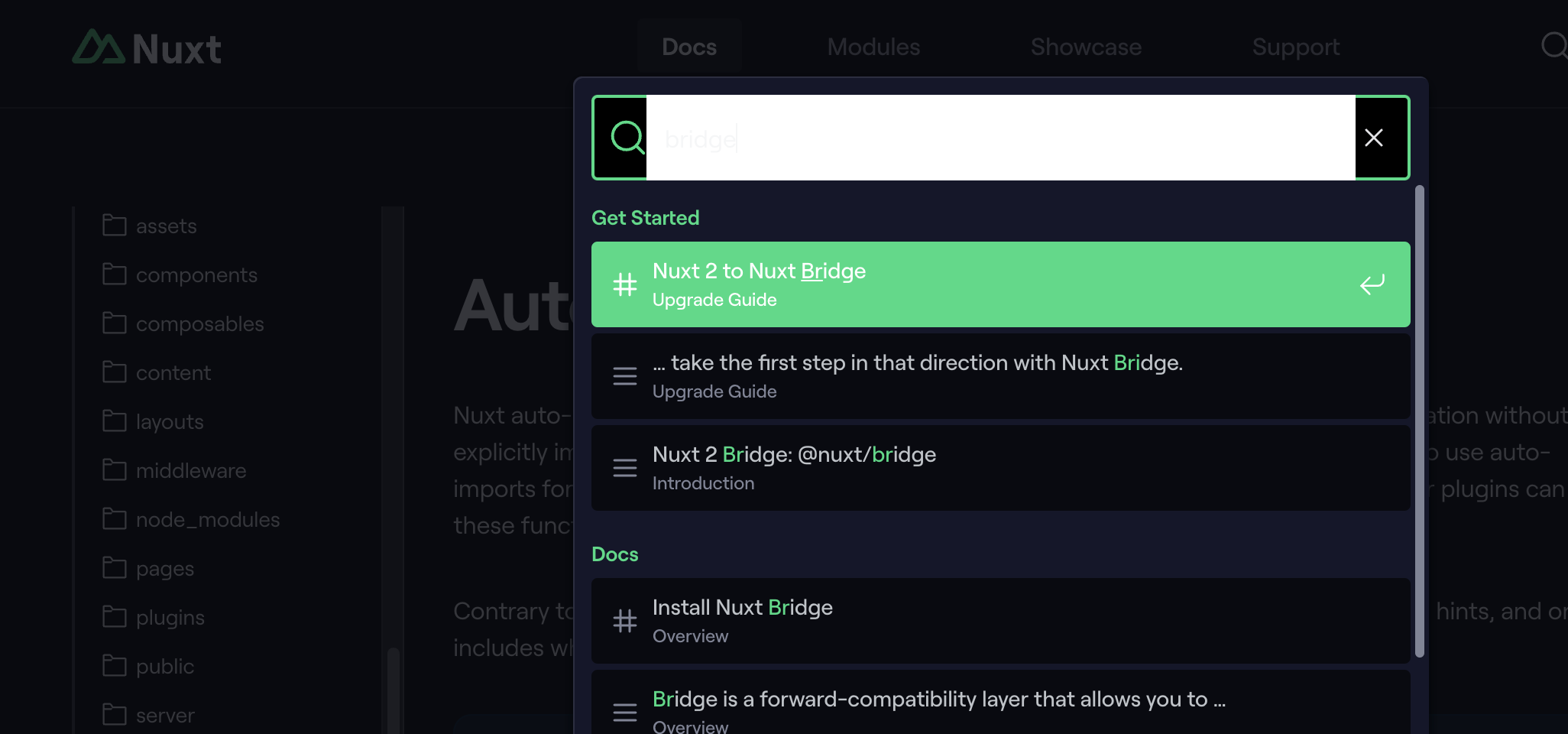Switch to the Modules tab

pyautogui.click(x=873, y=47)
